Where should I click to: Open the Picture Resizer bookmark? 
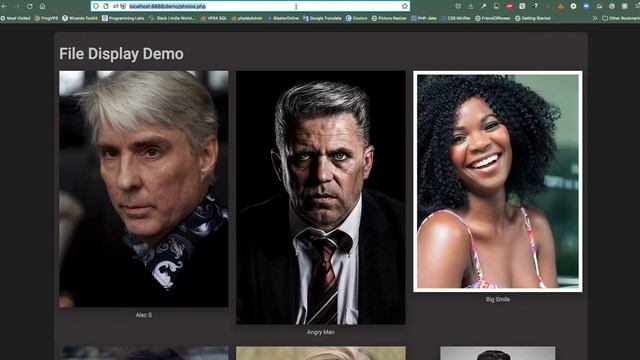click(389, 18)
